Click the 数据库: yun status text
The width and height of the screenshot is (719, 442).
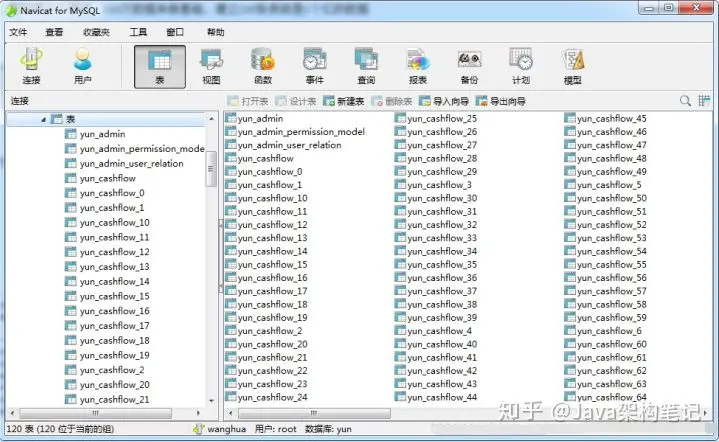328,430
